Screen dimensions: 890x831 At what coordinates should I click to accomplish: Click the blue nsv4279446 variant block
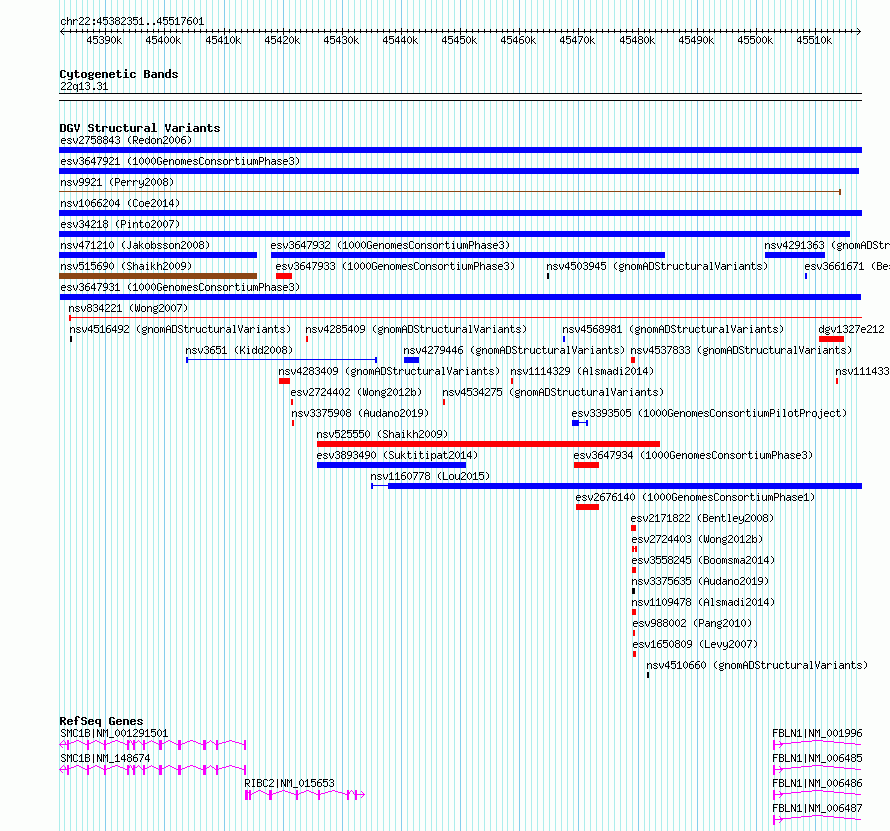[412, 360]
